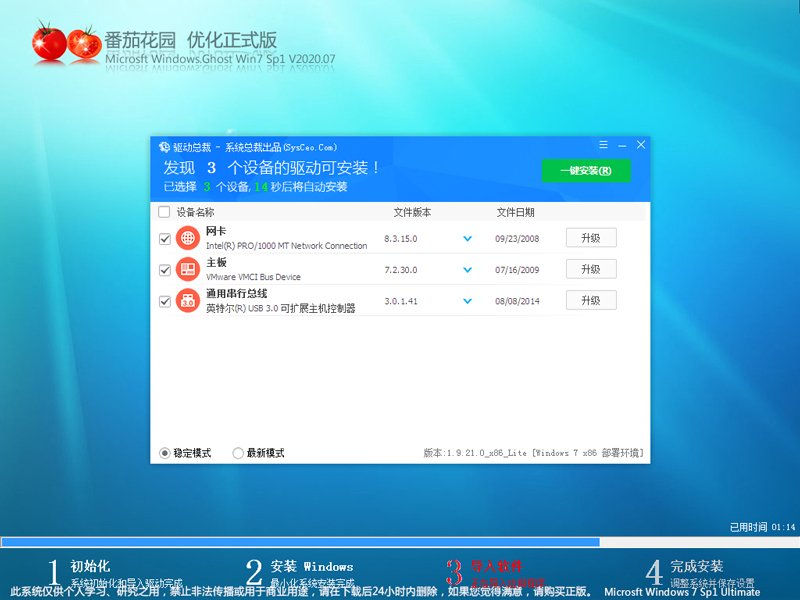Click 升级 for the USB controller
This screenshot has height=600, width=800.
pos(591,301)
